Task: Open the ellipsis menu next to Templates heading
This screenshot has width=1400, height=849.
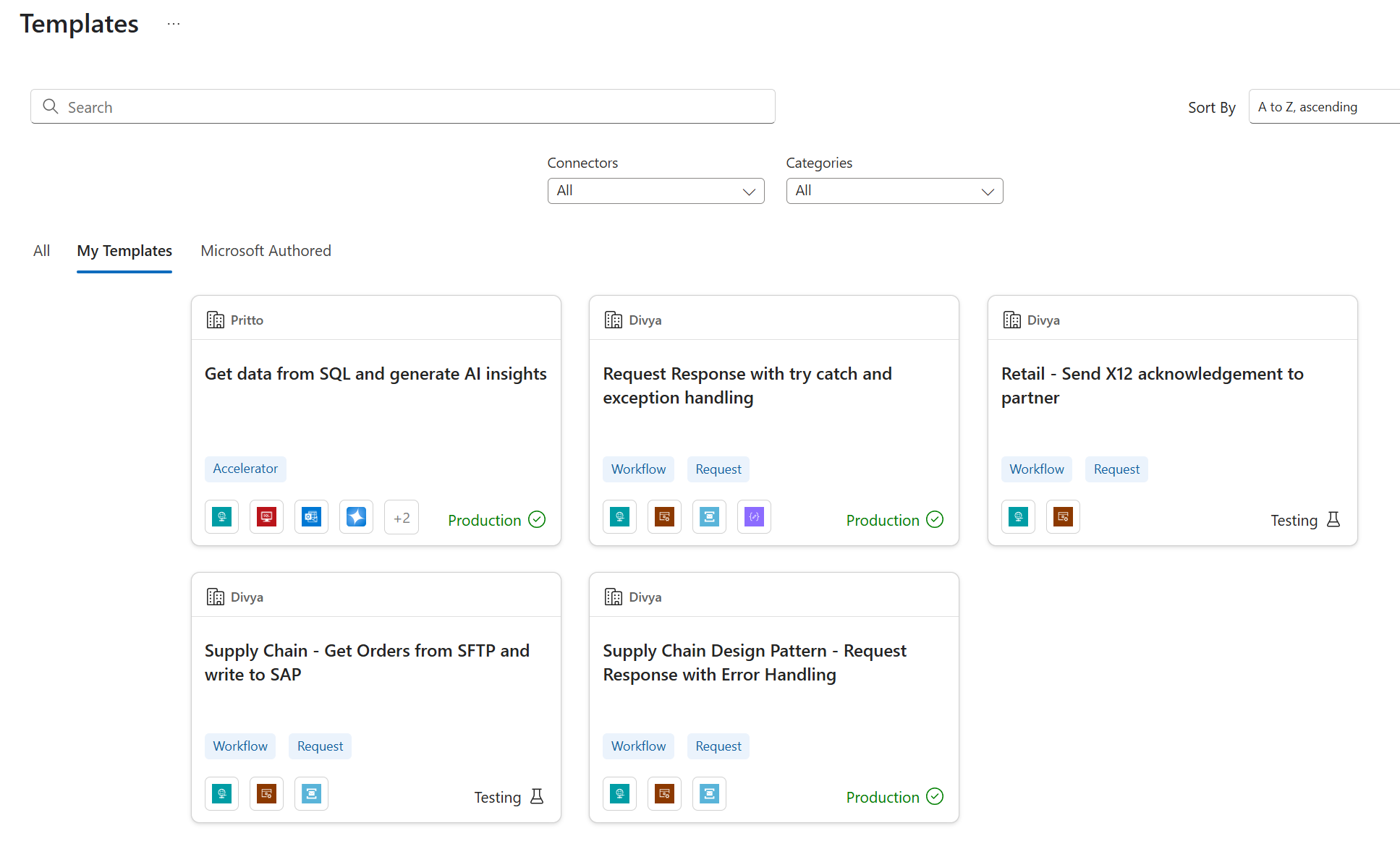Action: [173, 22]
